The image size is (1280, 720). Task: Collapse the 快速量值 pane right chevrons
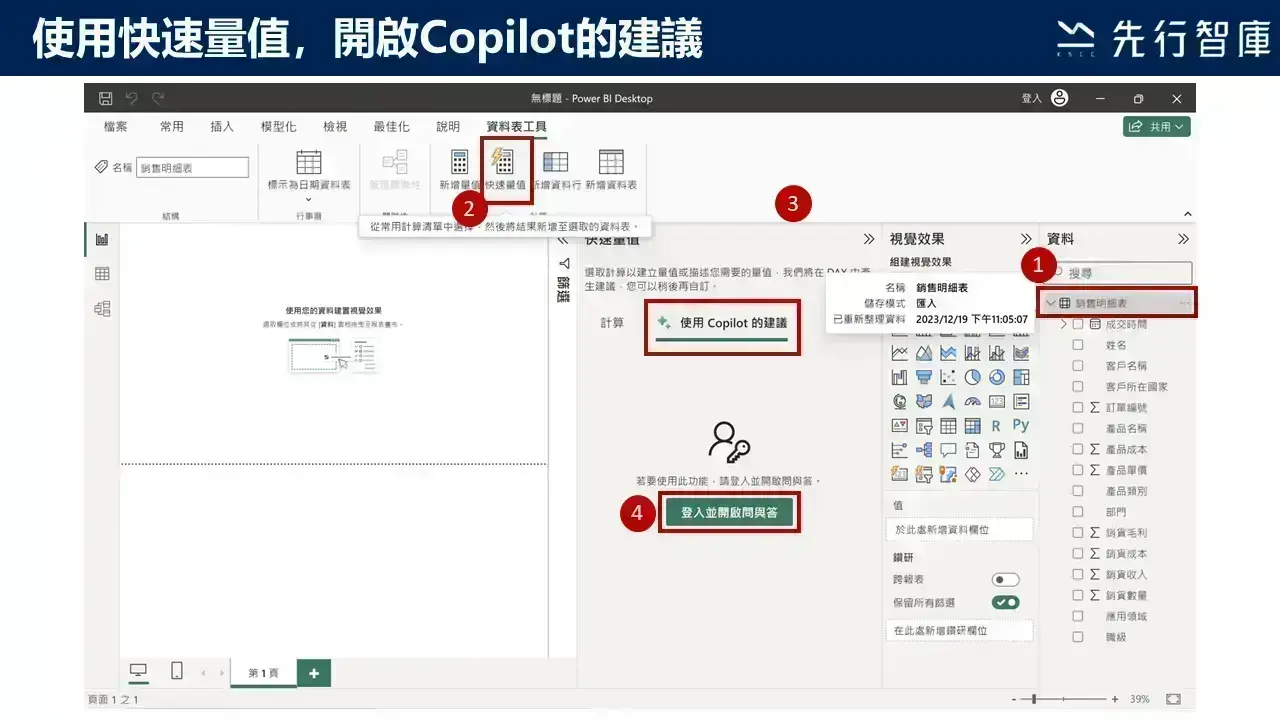click(869, 239)
